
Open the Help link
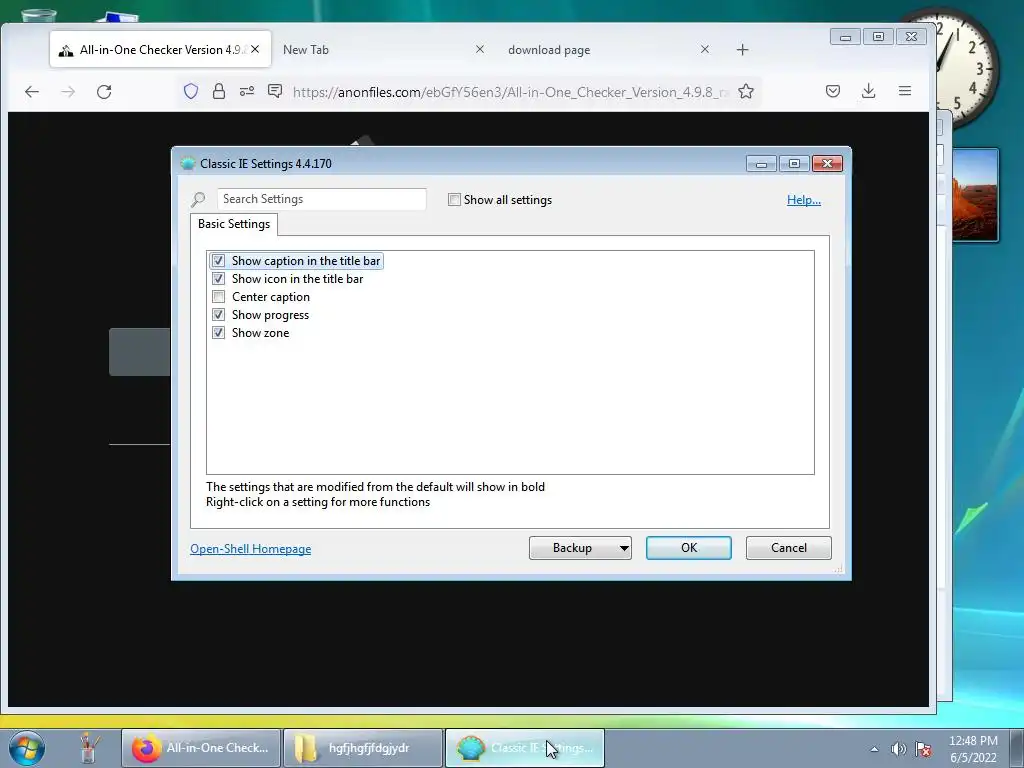804,200
